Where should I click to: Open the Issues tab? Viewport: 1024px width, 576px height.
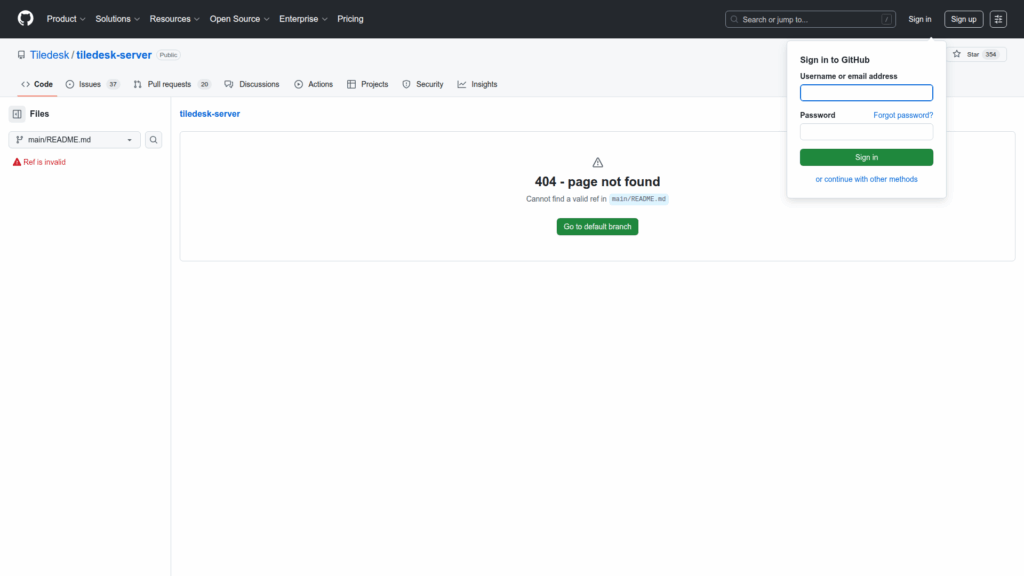(x=92, y=84)
